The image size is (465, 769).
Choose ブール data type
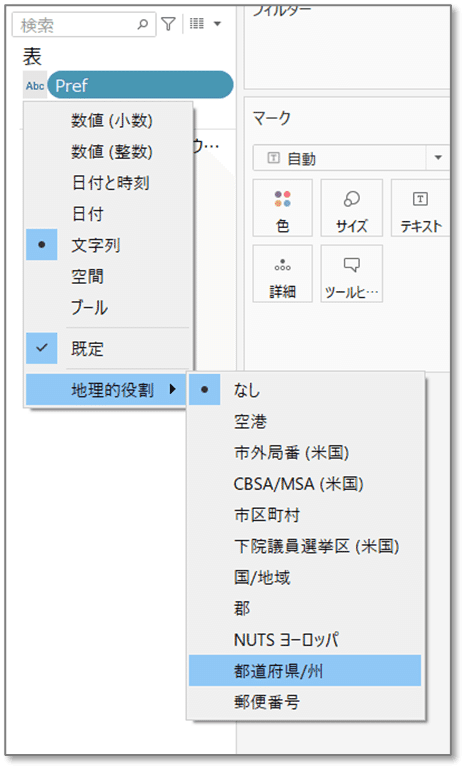coord(108,308)
